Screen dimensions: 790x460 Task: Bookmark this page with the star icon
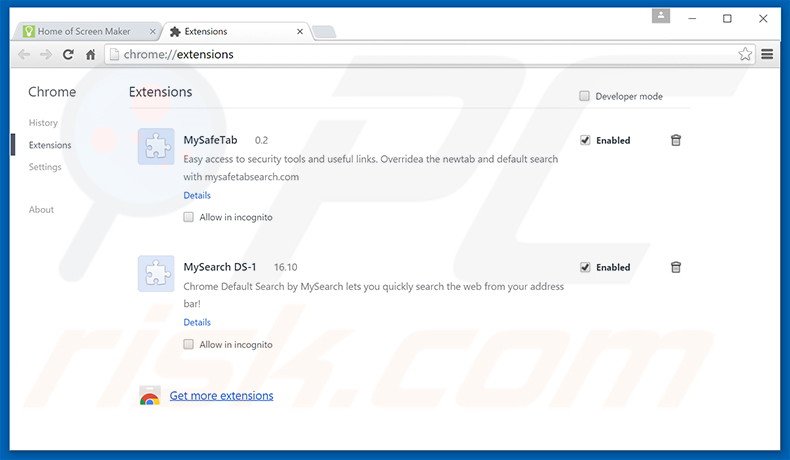click(745, 54)
